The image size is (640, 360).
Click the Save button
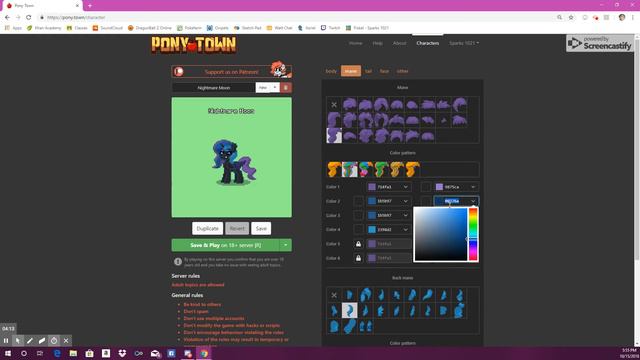pos(261,229)
